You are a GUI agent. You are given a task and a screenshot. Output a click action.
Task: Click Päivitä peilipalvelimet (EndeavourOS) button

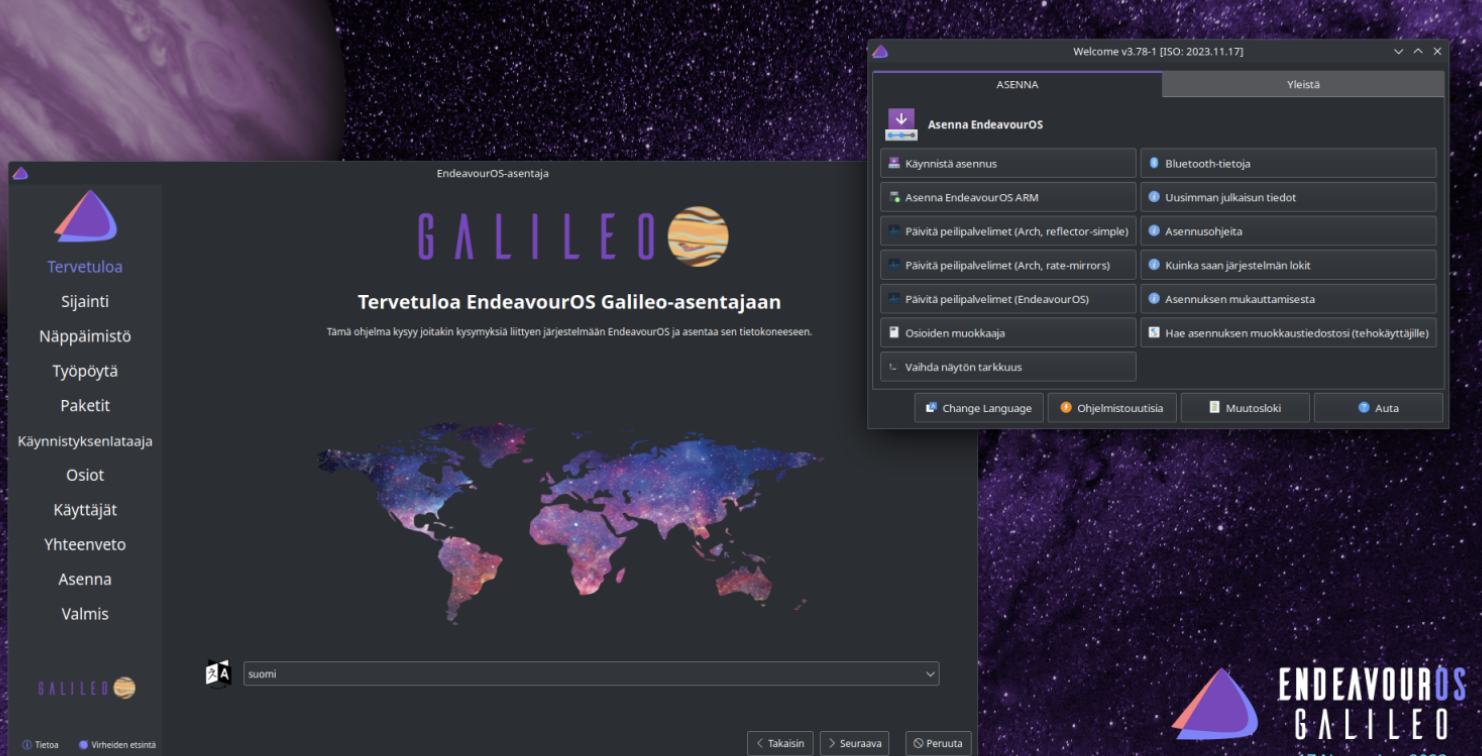(1008, 299)
